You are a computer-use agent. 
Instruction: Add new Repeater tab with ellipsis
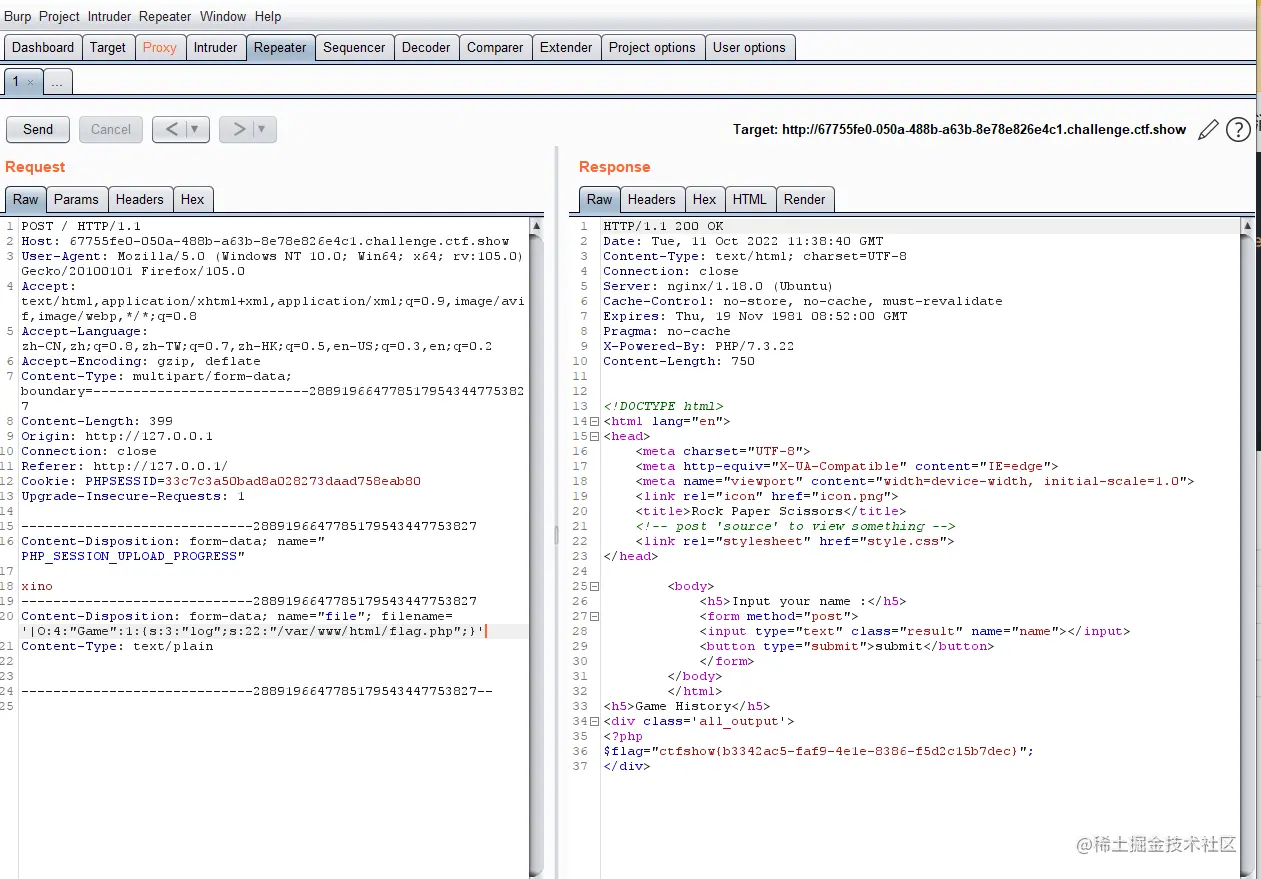click(x=57, y=83)
